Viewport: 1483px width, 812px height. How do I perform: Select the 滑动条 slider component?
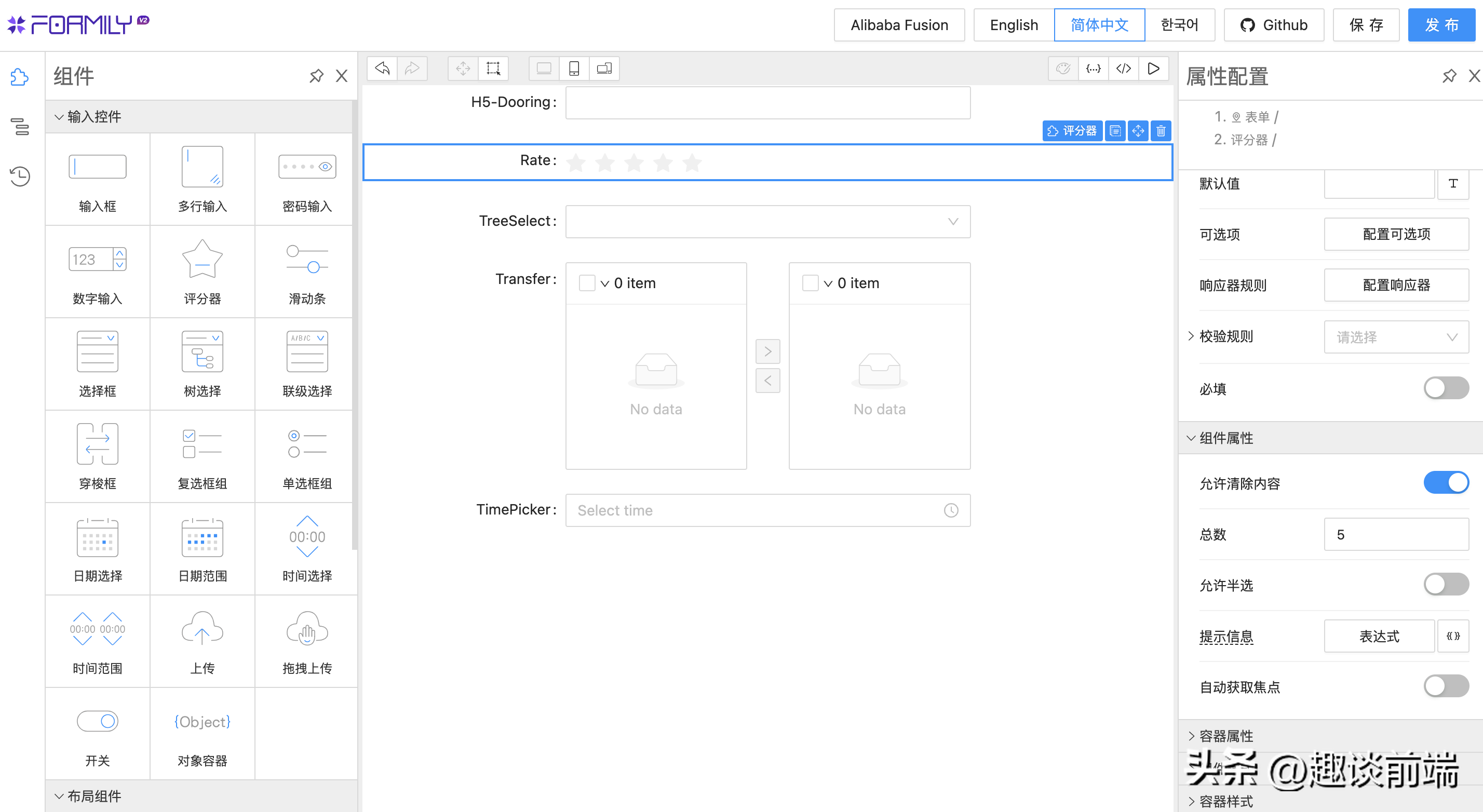tap(307, 272)
